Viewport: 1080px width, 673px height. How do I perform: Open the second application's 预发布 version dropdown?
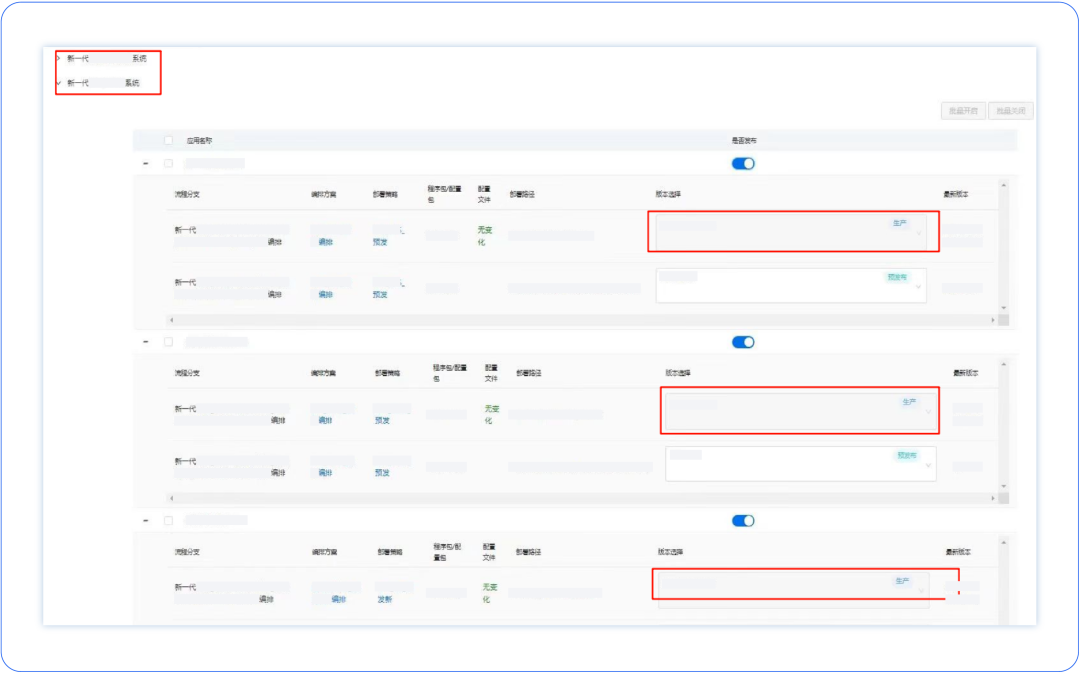[x=800, y=464]
